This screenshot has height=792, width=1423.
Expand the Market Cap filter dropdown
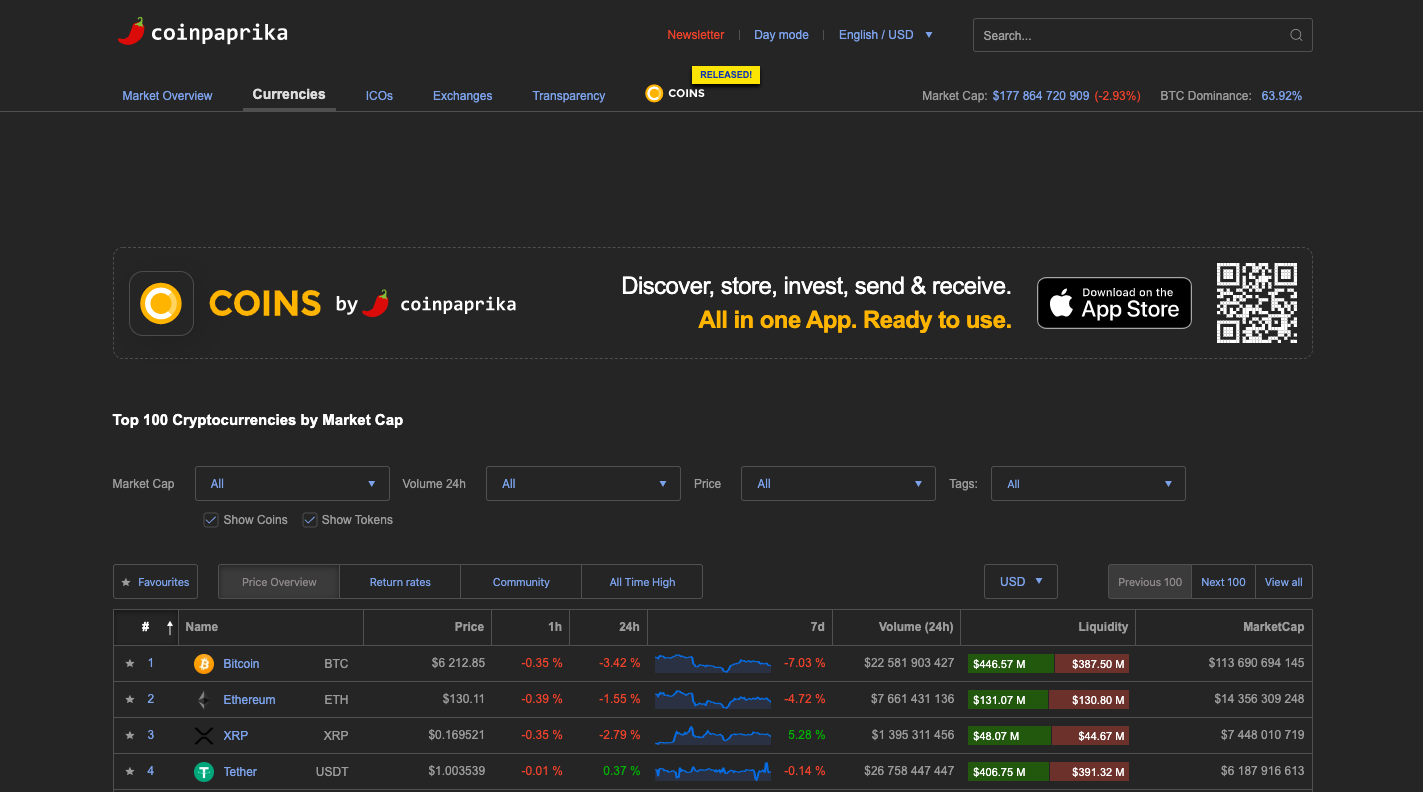pos(292,484)
